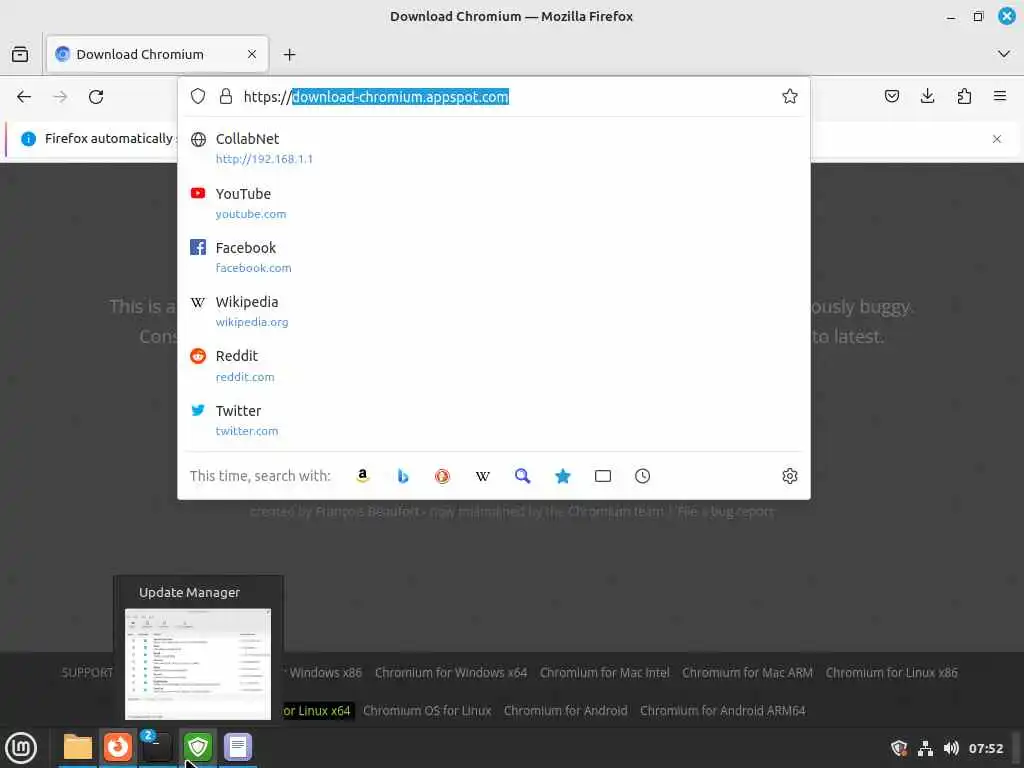The image size is (1024, 768).
Task: Click the Firefox View icon
Action: click(20, 54)
